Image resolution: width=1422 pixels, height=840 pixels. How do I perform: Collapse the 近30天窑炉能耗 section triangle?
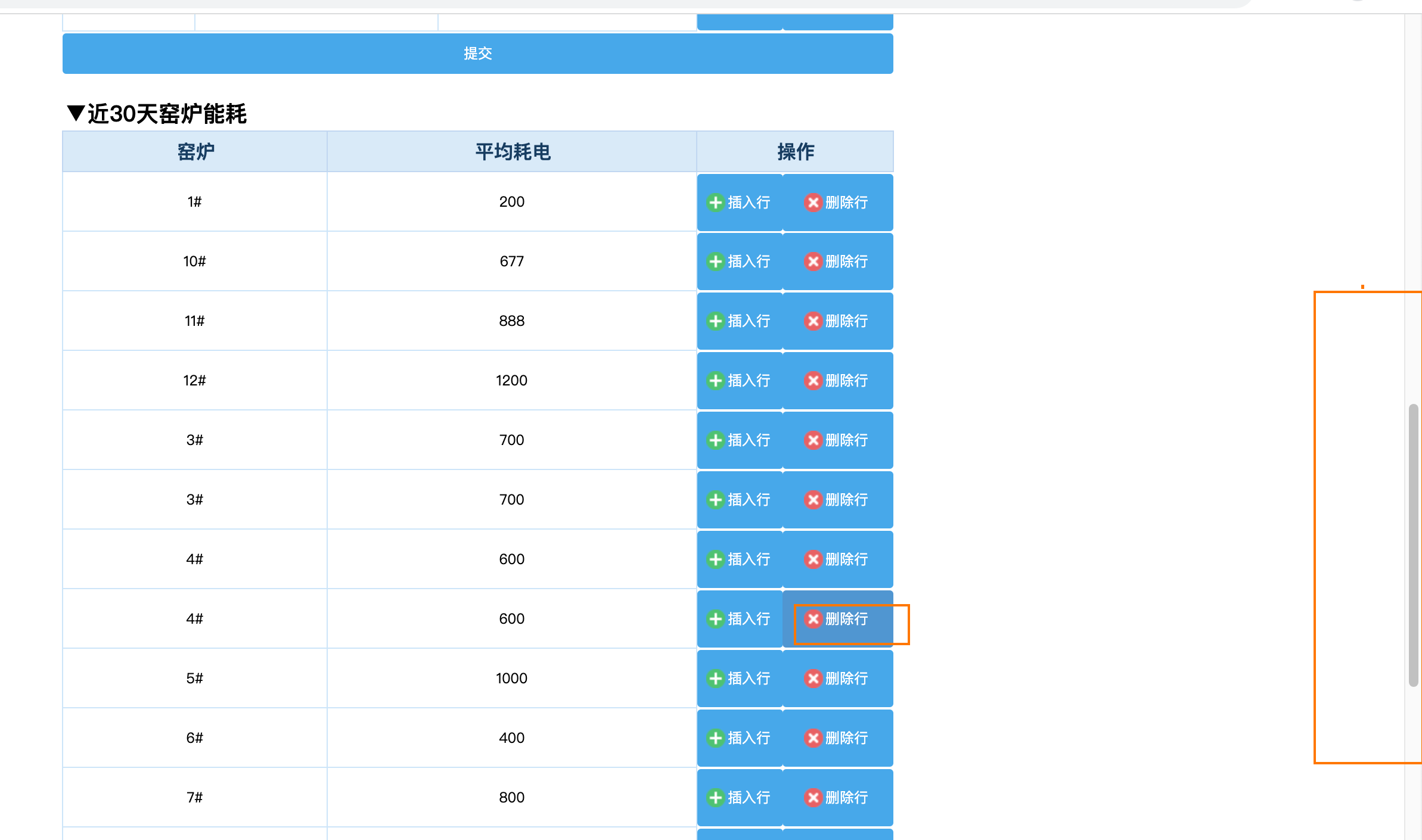pyautogui.click(x=76, y=113)
